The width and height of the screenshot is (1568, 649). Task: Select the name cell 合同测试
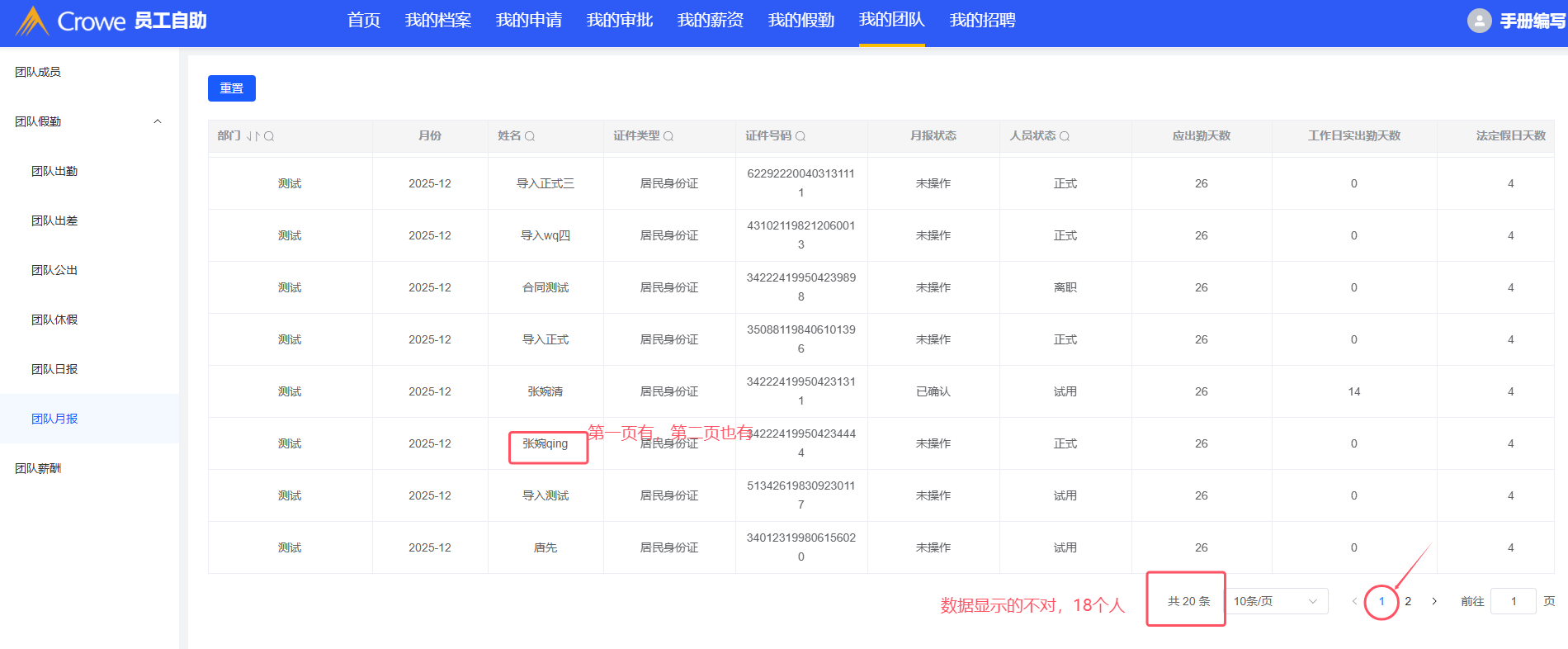(x=545, y=287)
